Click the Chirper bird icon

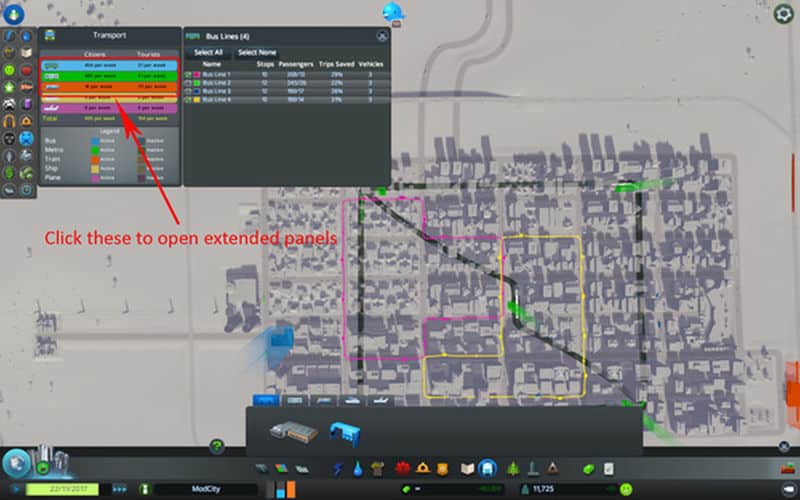click(391, 12)
